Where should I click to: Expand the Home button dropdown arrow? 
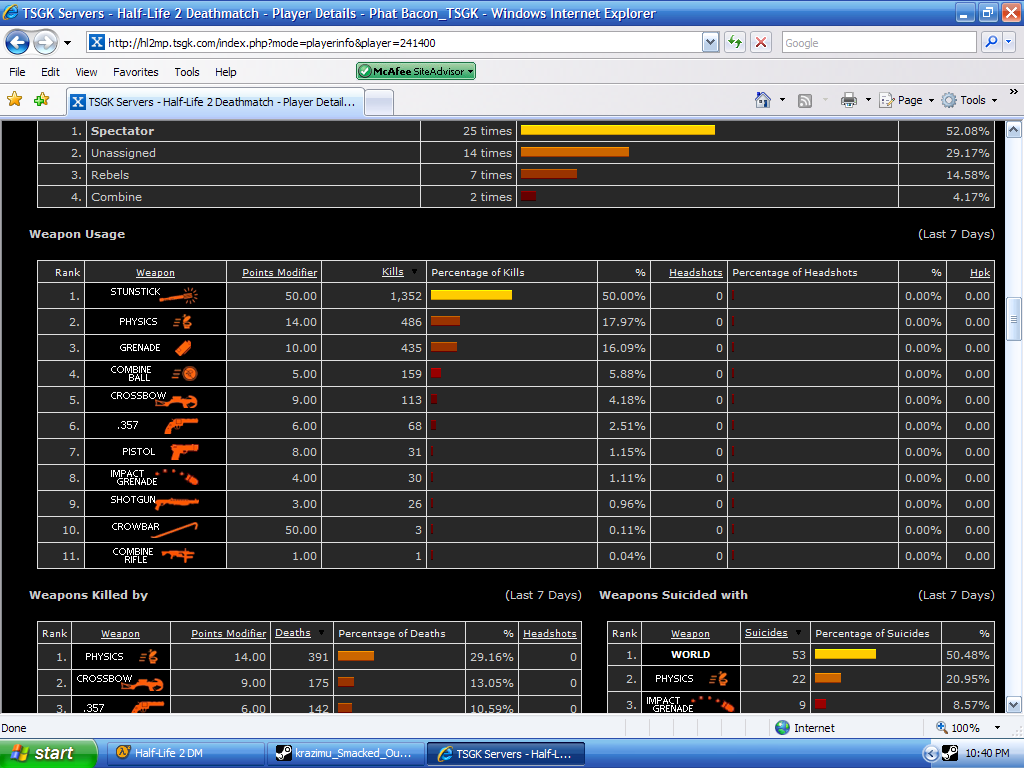coord(782,100)
